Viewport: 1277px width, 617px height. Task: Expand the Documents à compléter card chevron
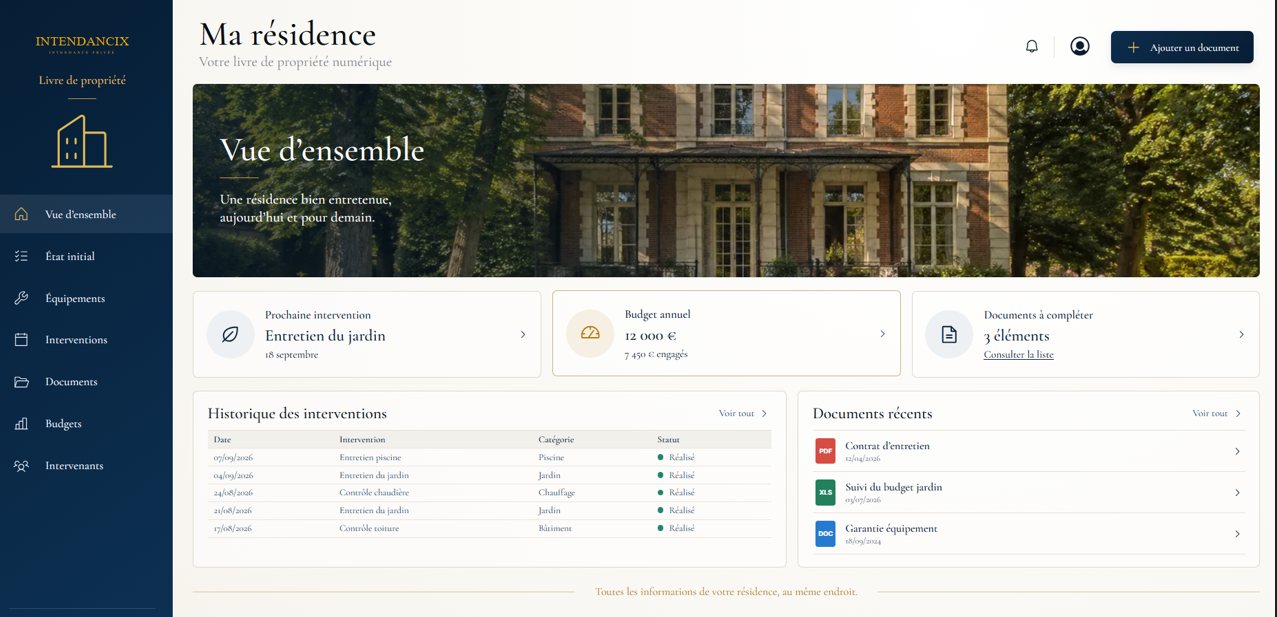click(1241, 335)
